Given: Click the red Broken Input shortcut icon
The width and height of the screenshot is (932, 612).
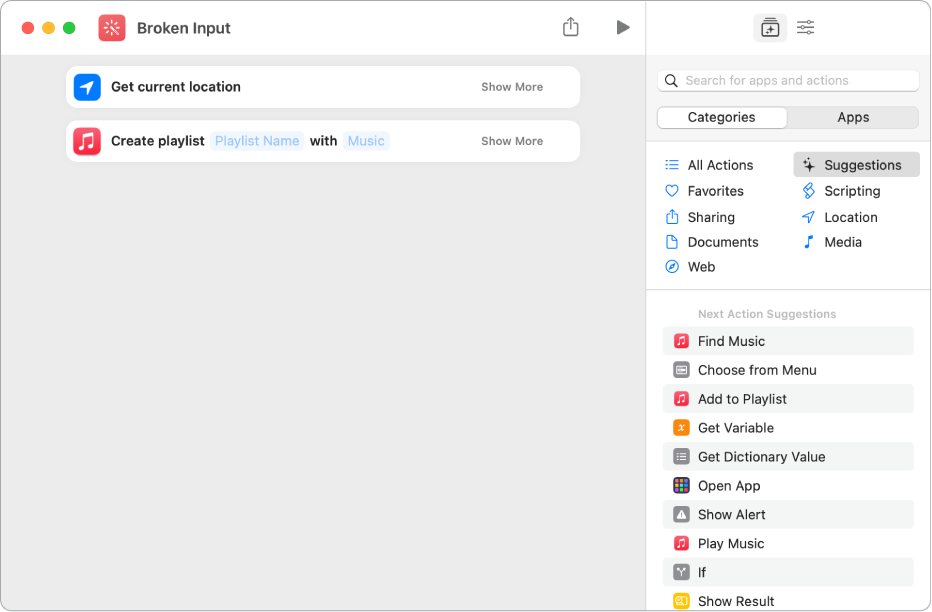Looking at the screenshot, I should (112, 28).
